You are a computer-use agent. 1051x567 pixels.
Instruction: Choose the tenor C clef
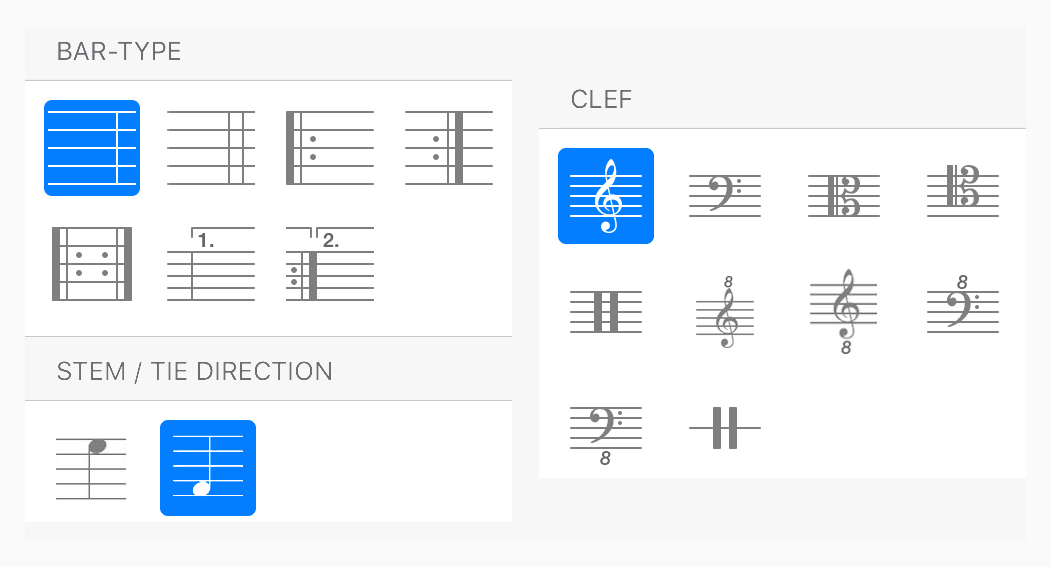[x=963, y=191]
